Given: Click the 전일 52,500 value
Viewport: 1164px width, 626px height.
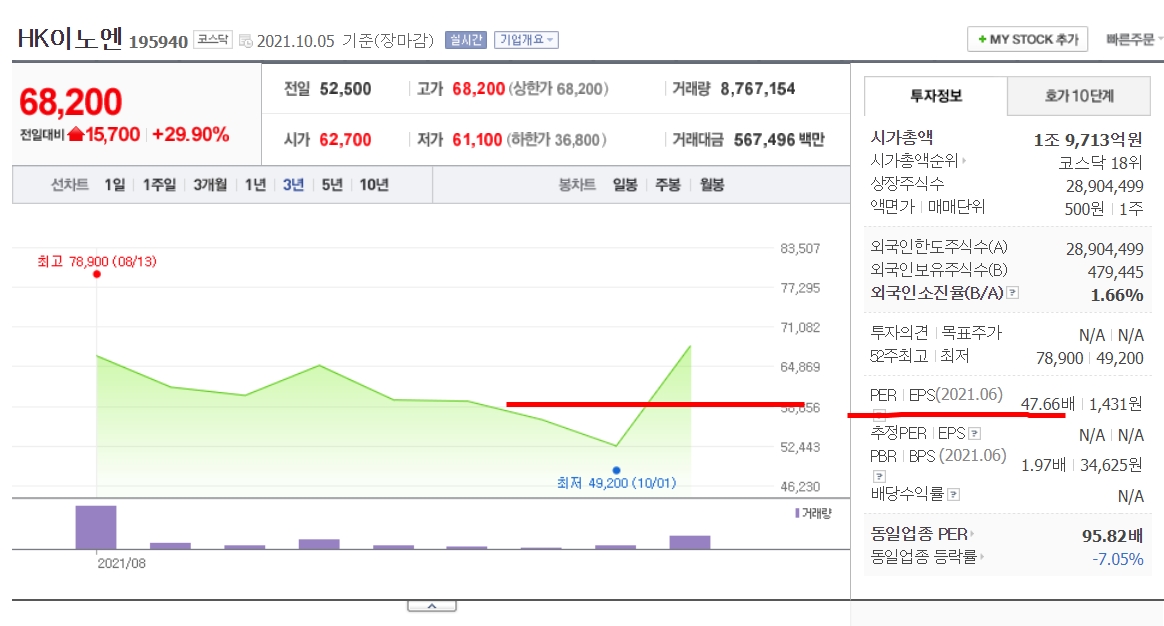Looking at the screenshot, I should coord(345,88).
